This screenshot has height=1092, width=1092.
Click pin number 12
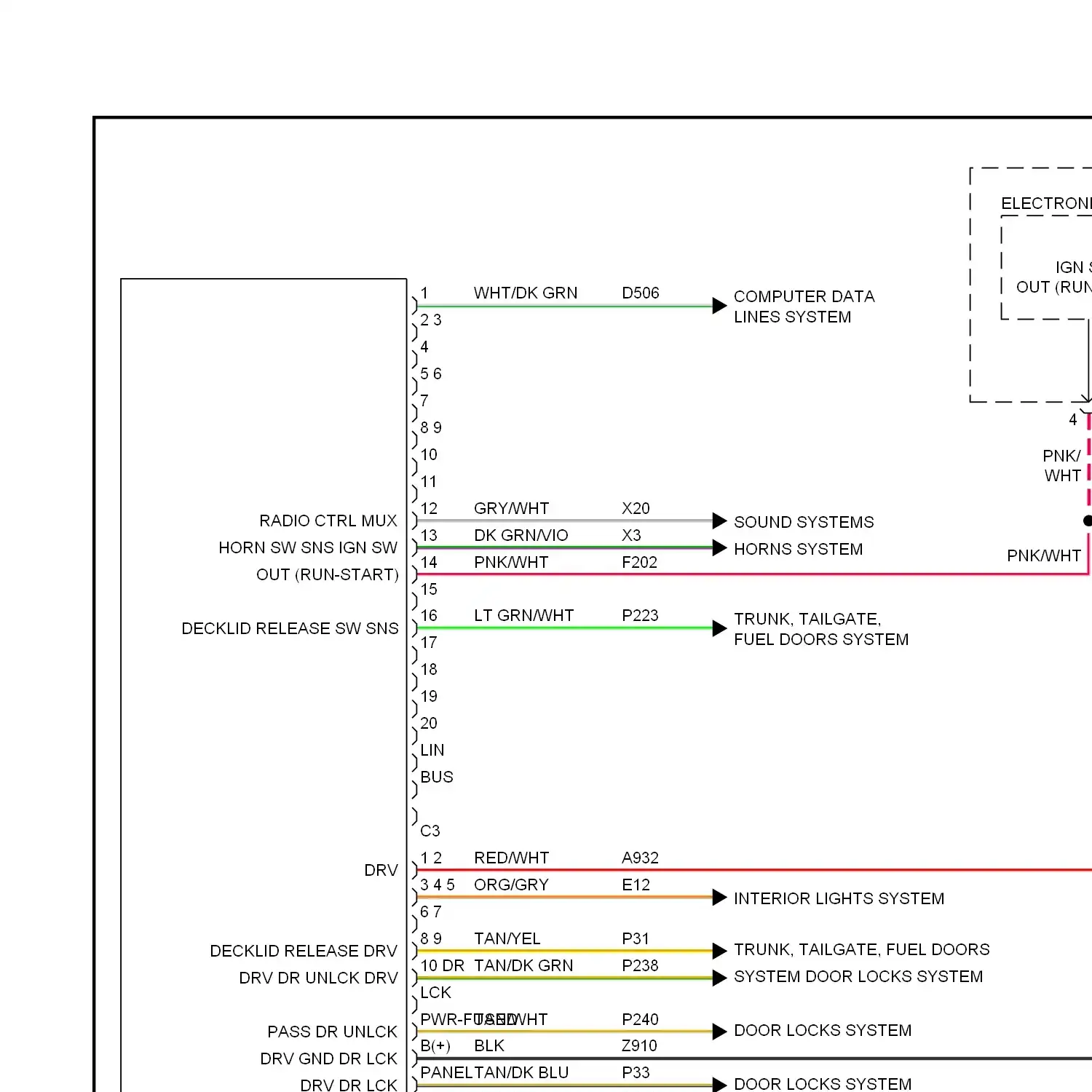[429, 508]
